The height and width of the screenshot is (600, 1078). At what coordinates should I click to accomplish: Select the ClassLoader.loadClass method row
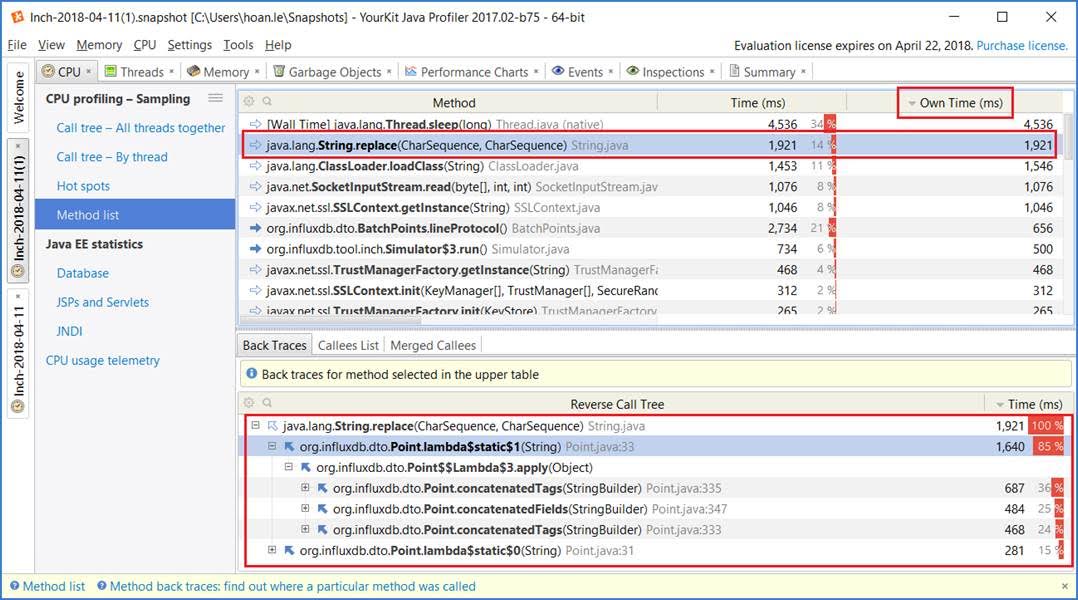pos(450,166)
